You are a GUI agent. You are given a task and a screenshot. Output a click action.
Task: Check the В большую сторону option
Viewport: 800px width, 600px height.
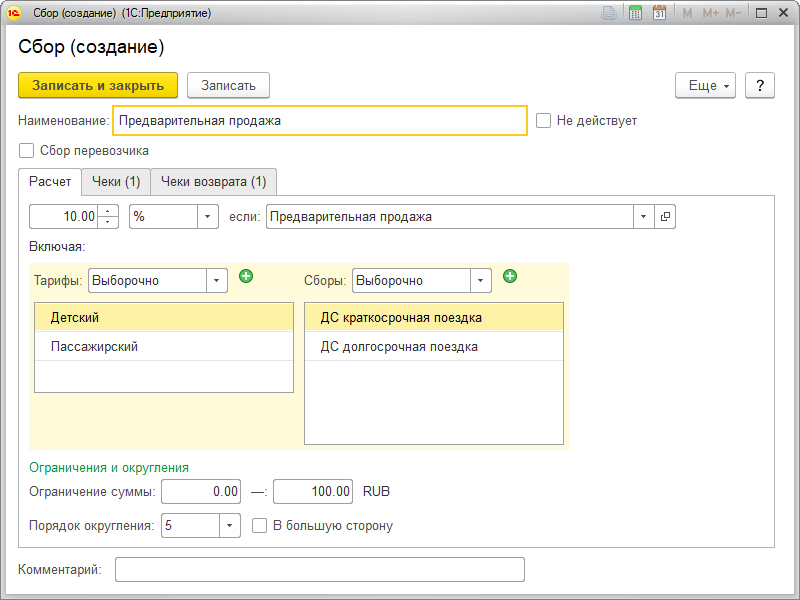pos(260,525)
